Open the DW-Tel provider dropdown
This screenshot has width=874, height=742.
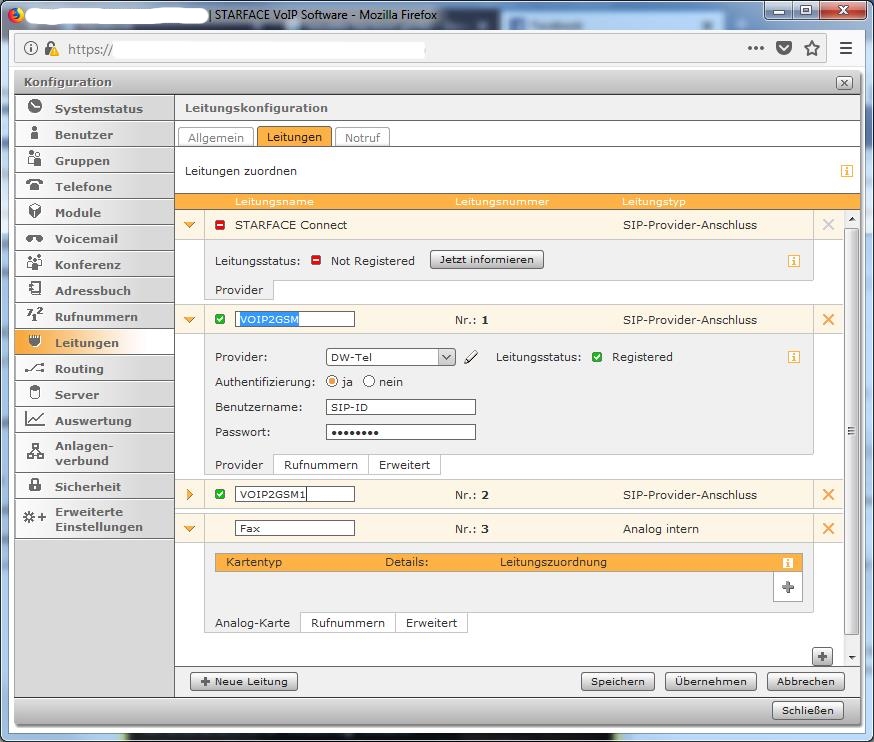tap(446, 357)
